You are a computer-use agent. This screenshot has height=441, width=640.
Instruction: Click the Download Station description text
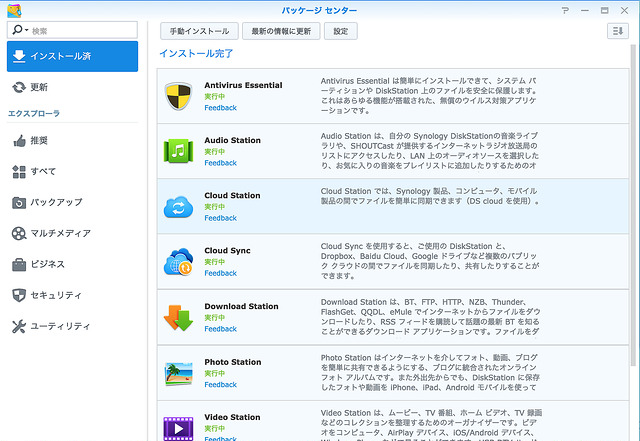click(430, 317)
